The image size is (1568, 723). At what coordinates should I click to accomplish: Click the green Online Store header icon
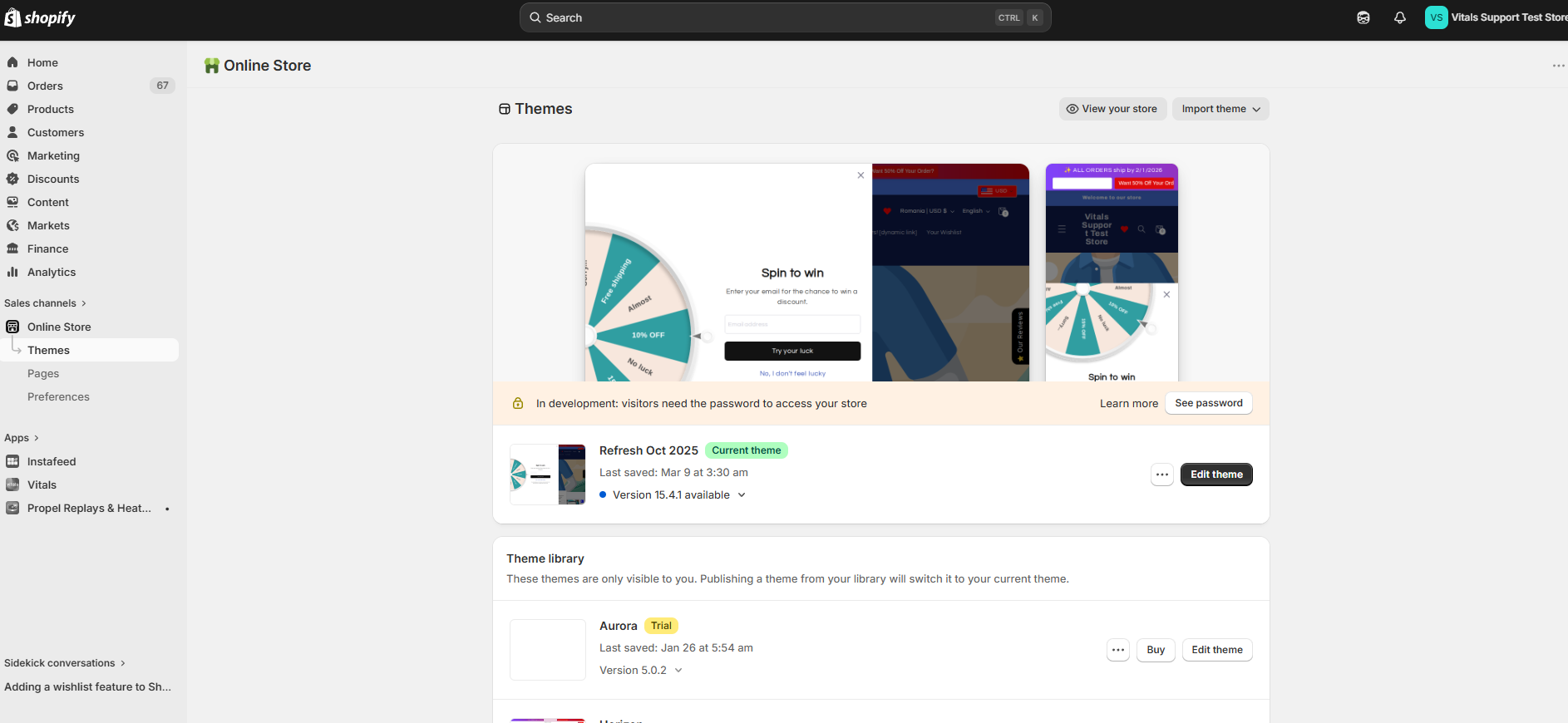click(x=212, y=66)
